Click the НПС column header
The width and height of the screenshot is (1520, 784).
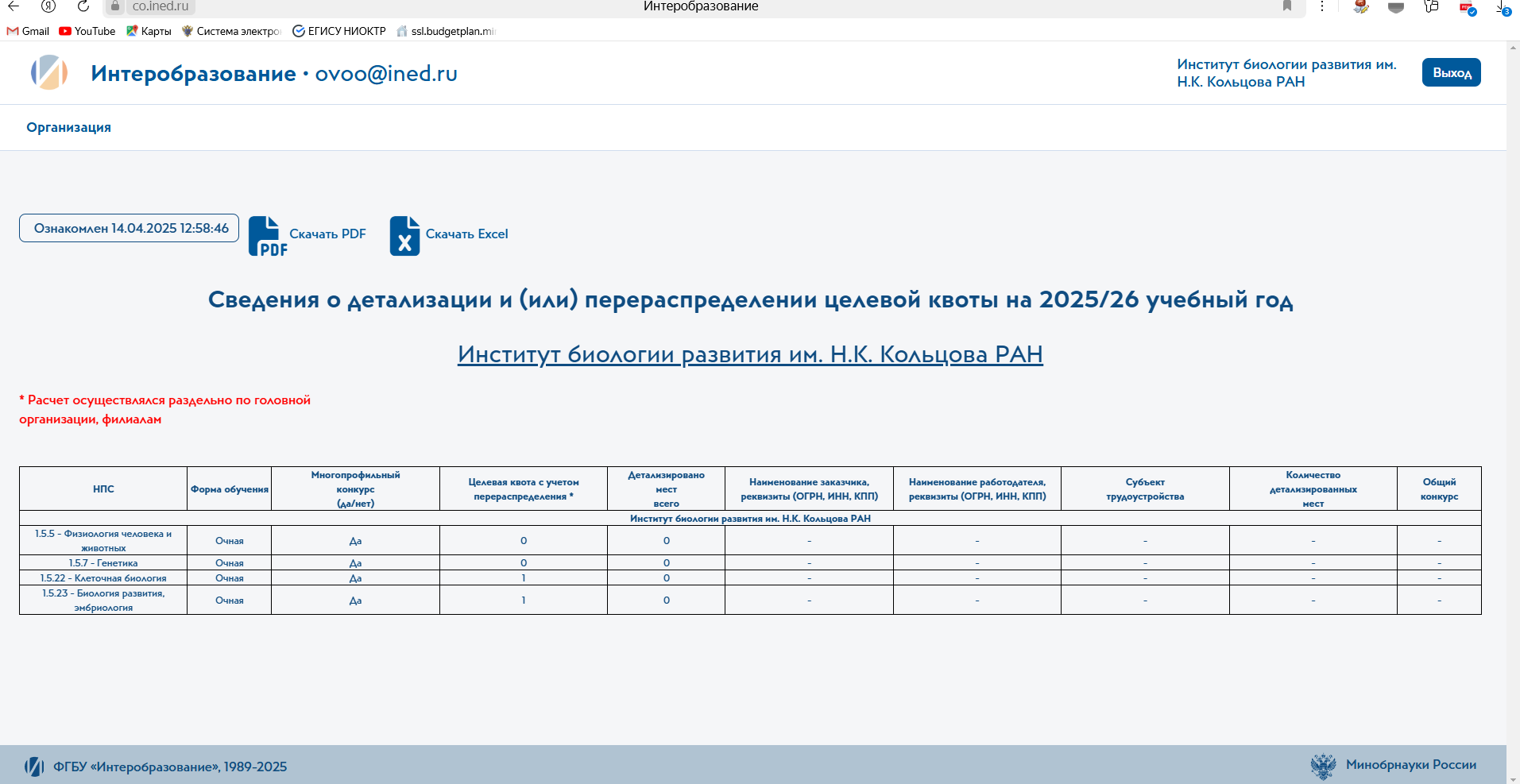pos(103,489)
